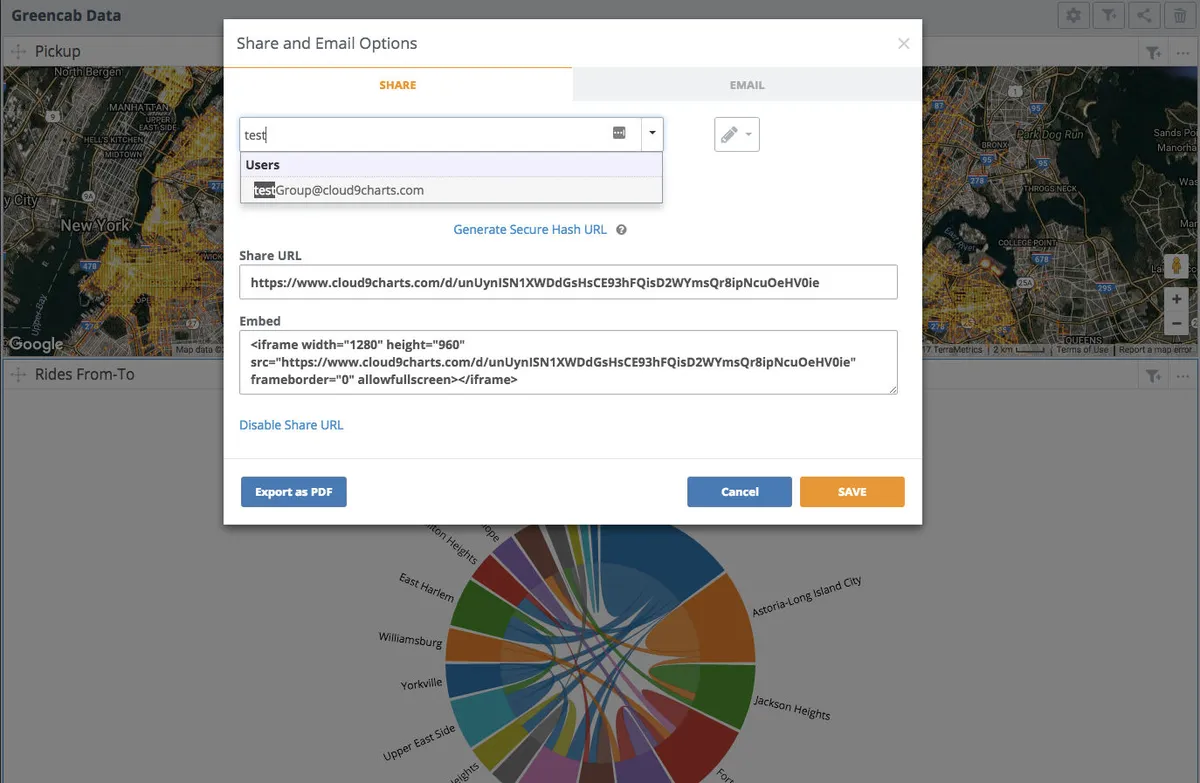Expand the user search dropdown arrow
1200x783 pixels.
pos(652,134)
